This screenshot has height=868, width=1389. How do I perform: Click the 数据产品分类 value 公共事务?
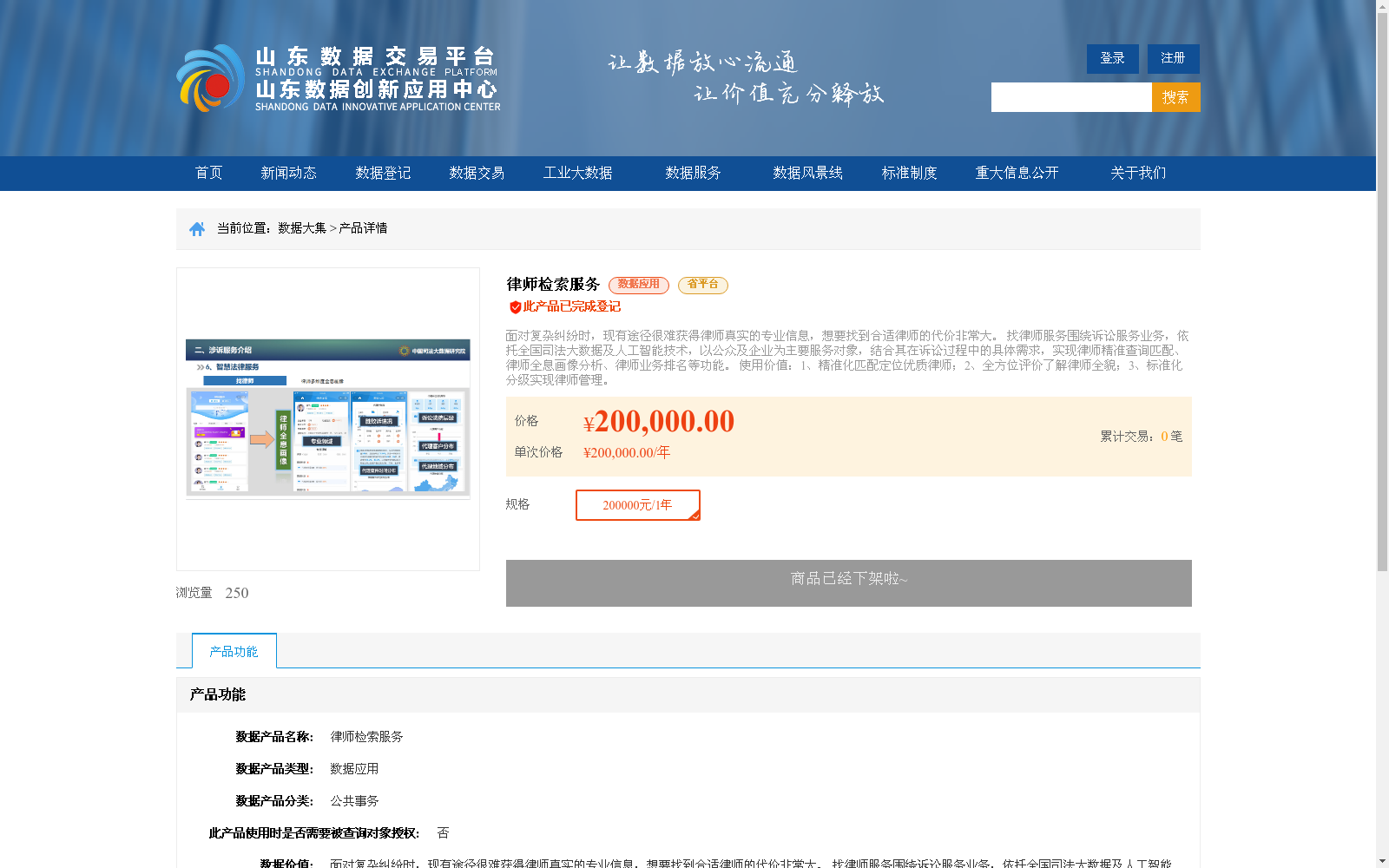(x=354, y=801)
